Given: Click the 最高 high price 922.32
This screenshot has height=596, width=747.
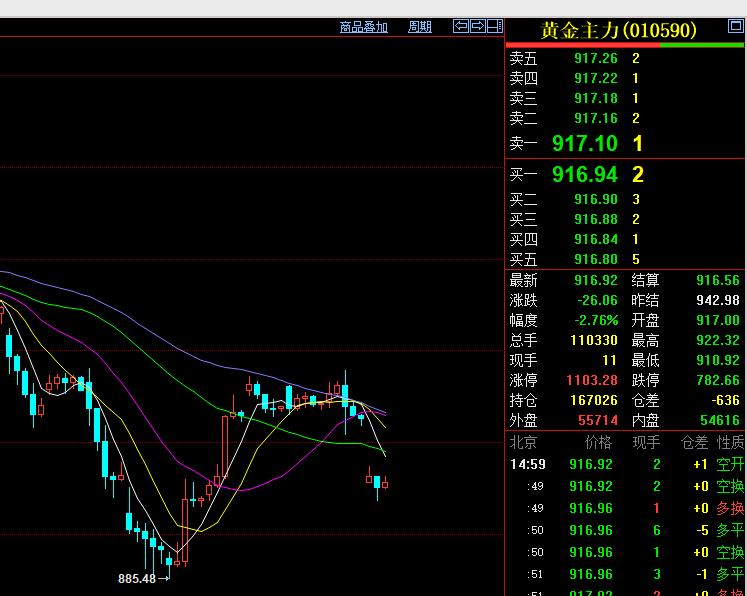Looking at the screenshot, I should point(718,340).
